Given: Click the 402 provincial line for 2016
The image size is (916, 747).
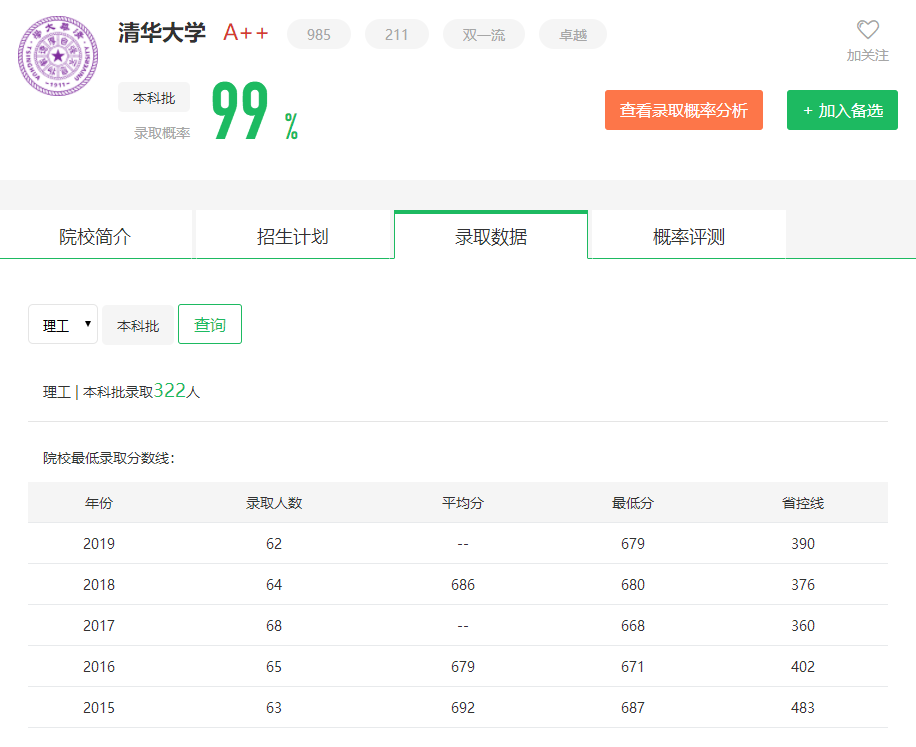Looking at the screenshot, I should coord(803,666).
